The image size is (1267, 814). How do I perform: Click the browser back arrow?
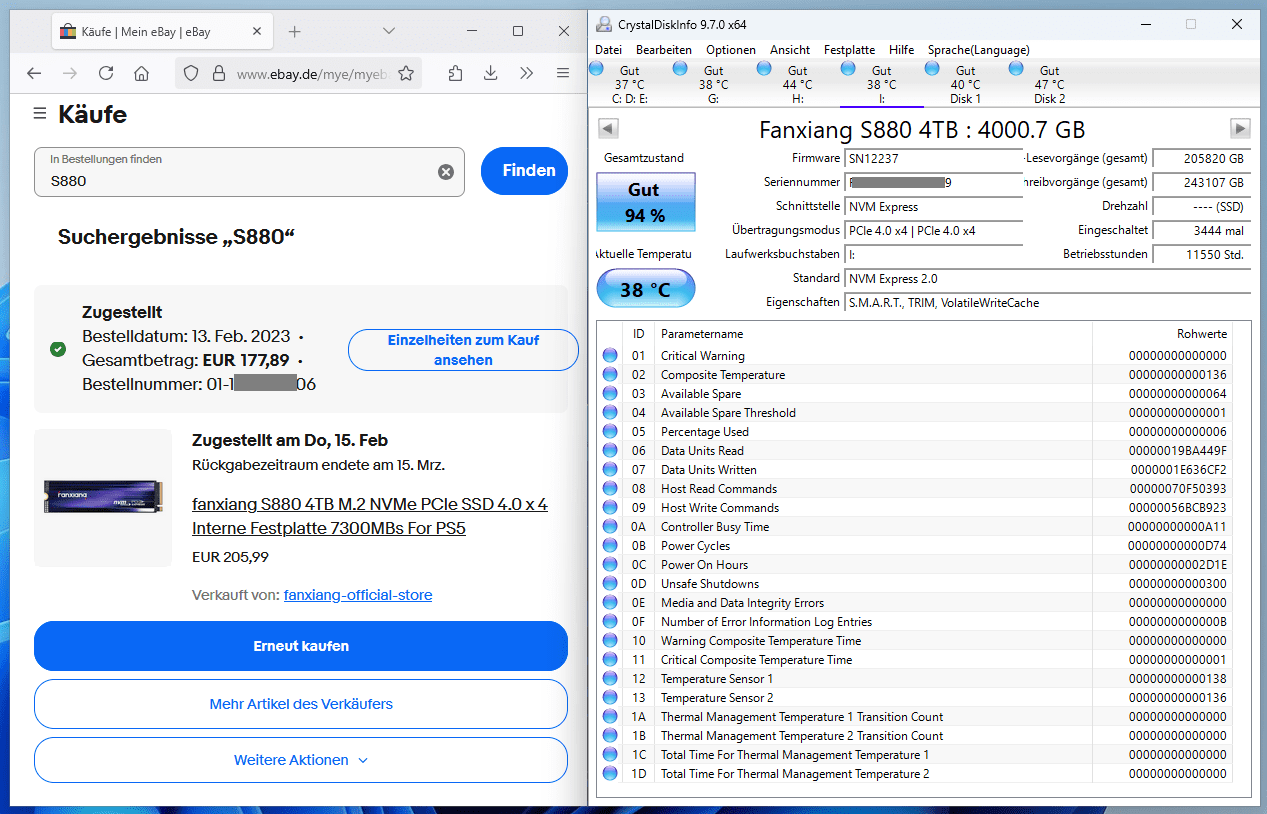pyautogui.click(x=34, y=73)
